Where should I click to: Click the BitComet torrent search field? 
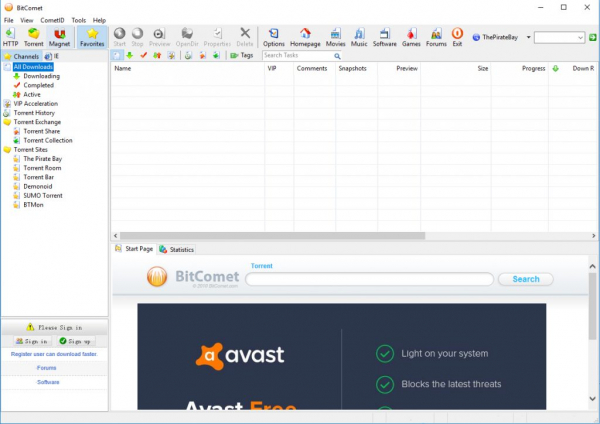point(369,279)
